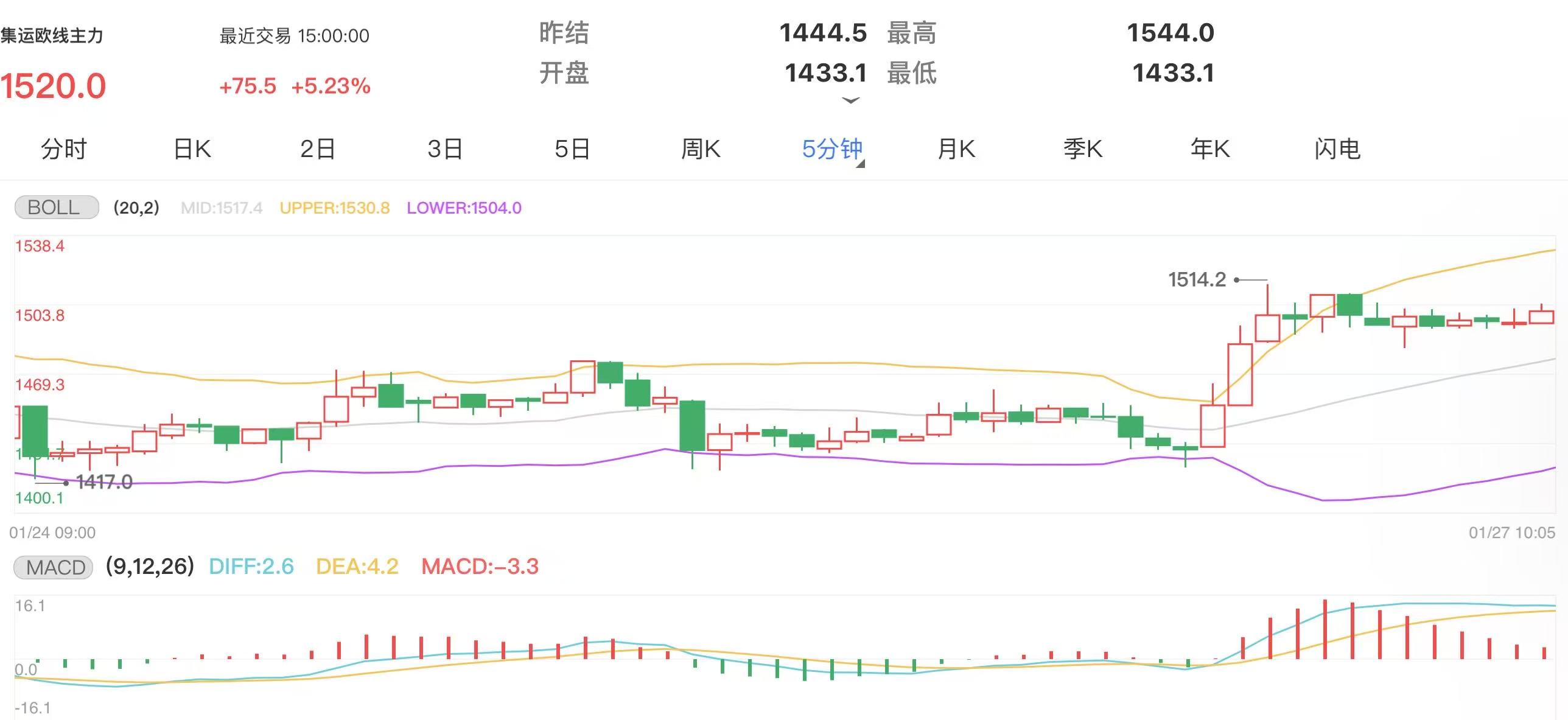
Task: Click the 昨结 value 1444.5
Action: tap(823, 33)
